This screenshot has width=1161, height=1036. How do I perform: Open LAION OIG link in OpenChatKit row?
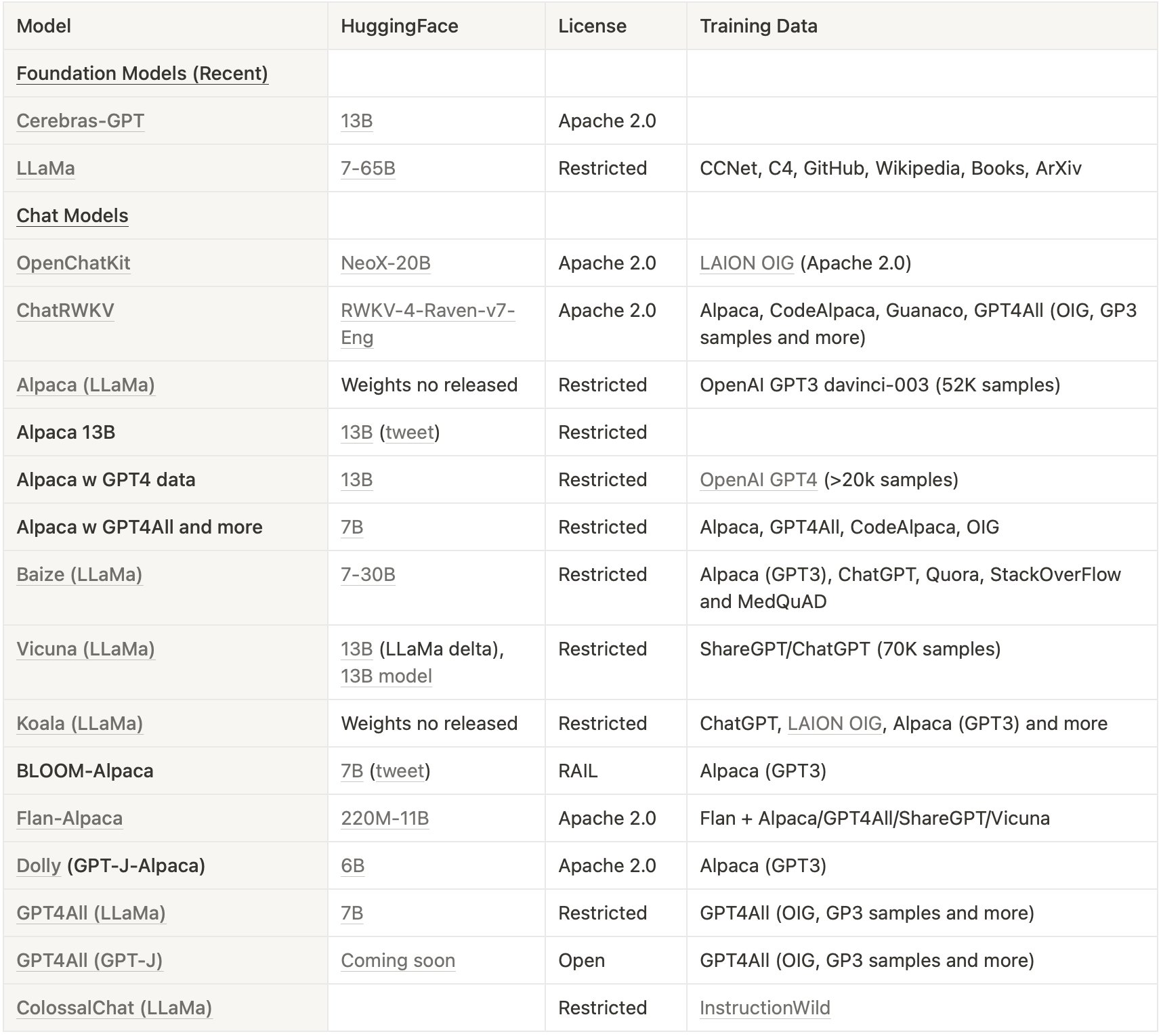pos(746,263)
